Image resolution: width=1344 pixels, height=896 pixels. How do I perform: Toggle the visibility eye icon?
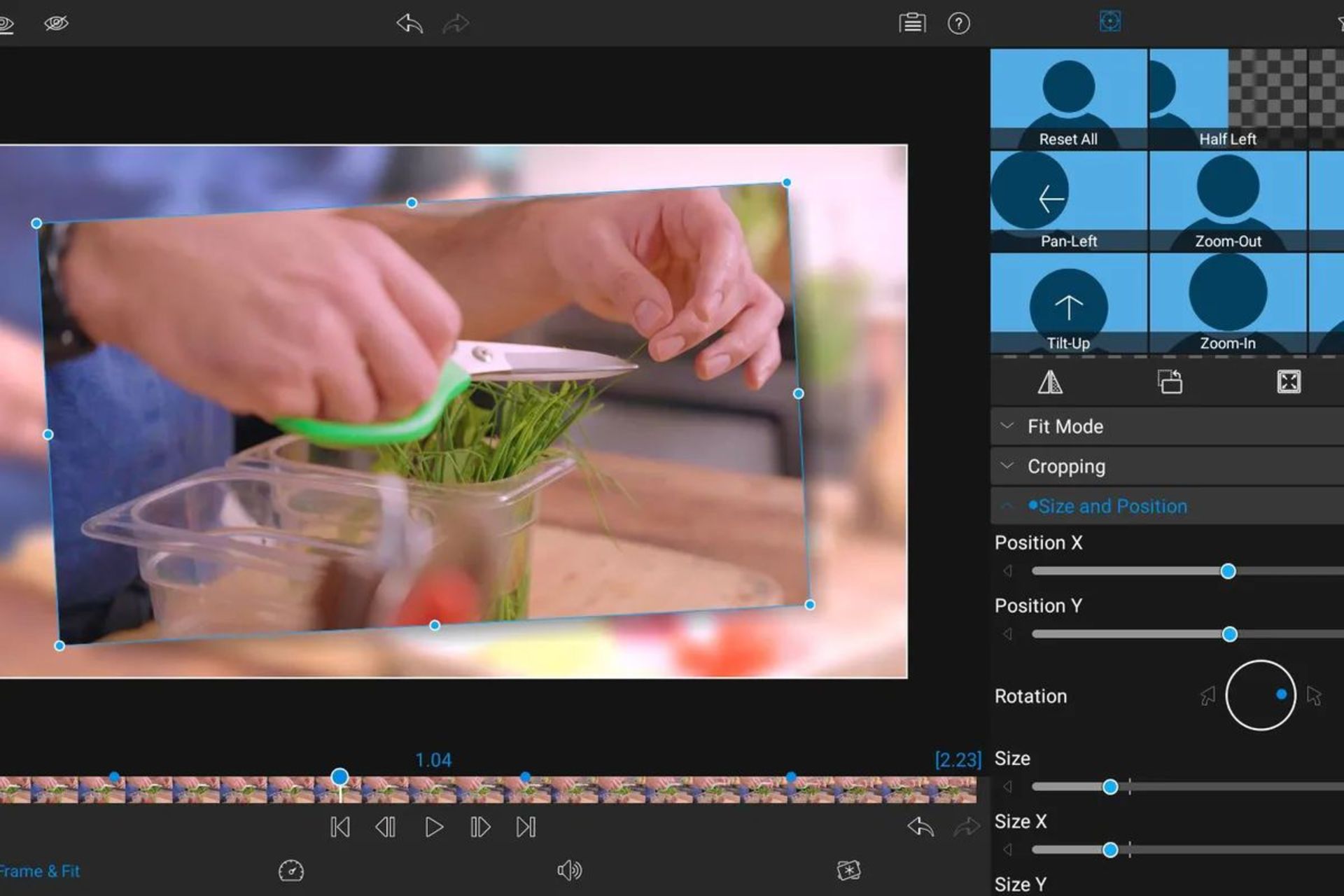[x=54, y=22]
